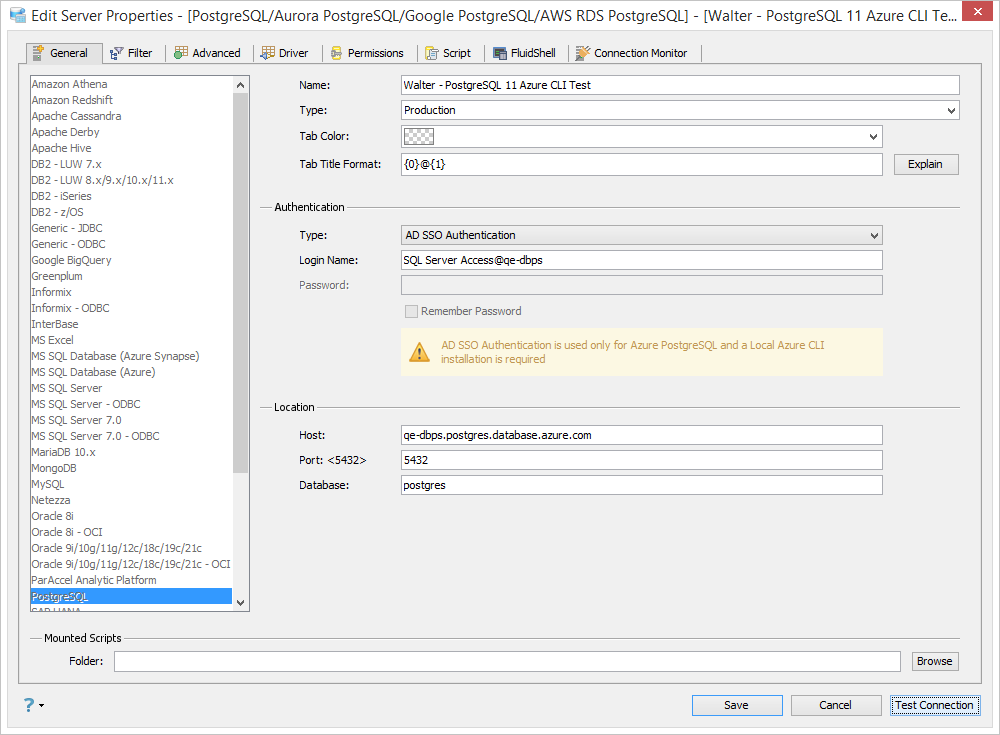
Task: Toggle the Remember Password checkbox
Action: click(411, 311)
